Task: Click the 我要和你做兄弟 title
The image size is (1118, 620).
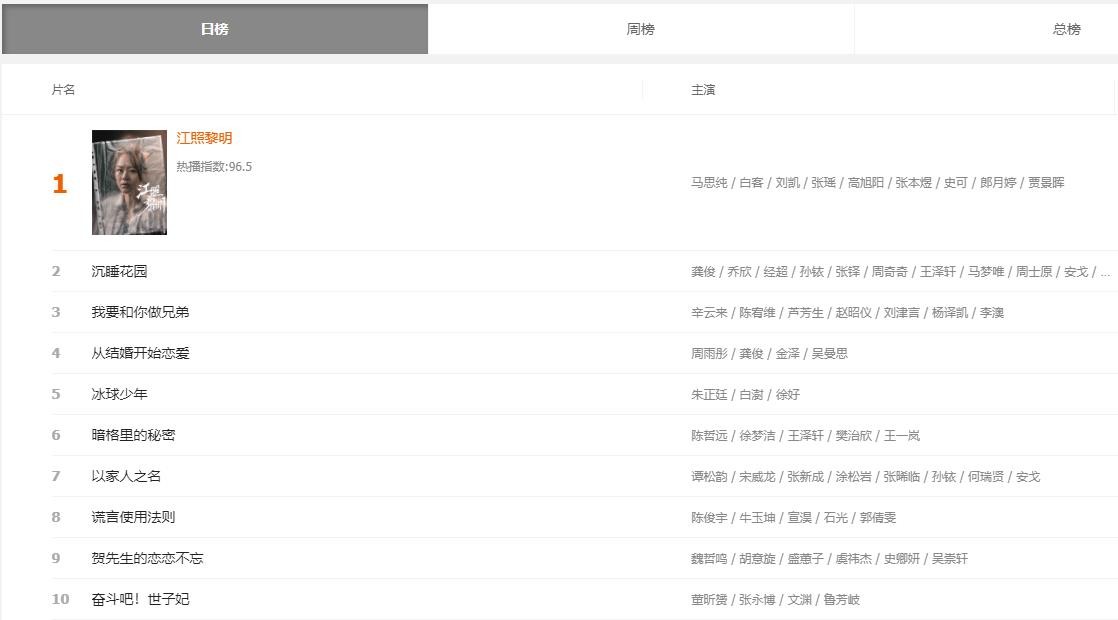Action: coord(140,312)
